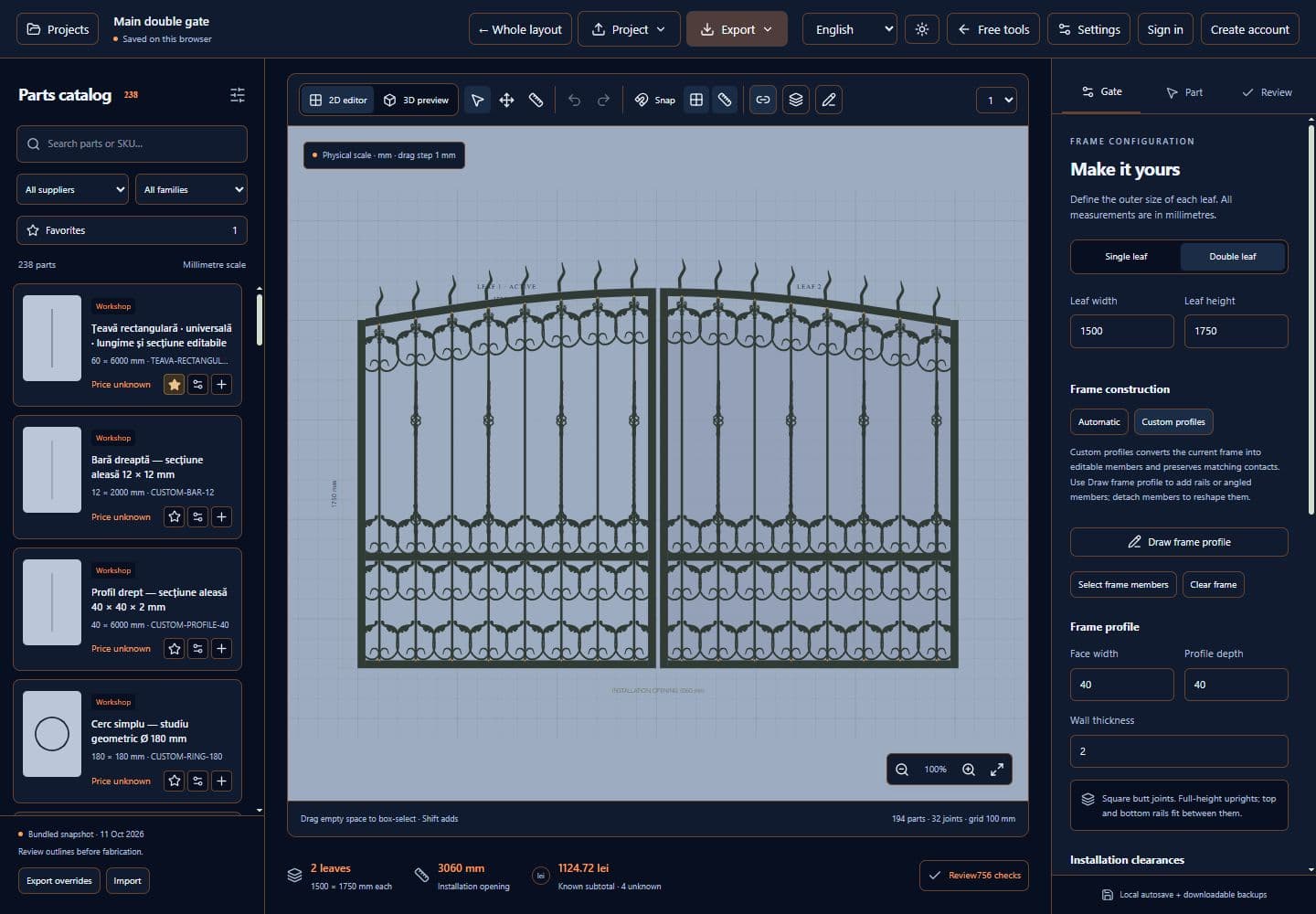Favorite the Bară dreaptă 12 × 12 part

(174, 516)
